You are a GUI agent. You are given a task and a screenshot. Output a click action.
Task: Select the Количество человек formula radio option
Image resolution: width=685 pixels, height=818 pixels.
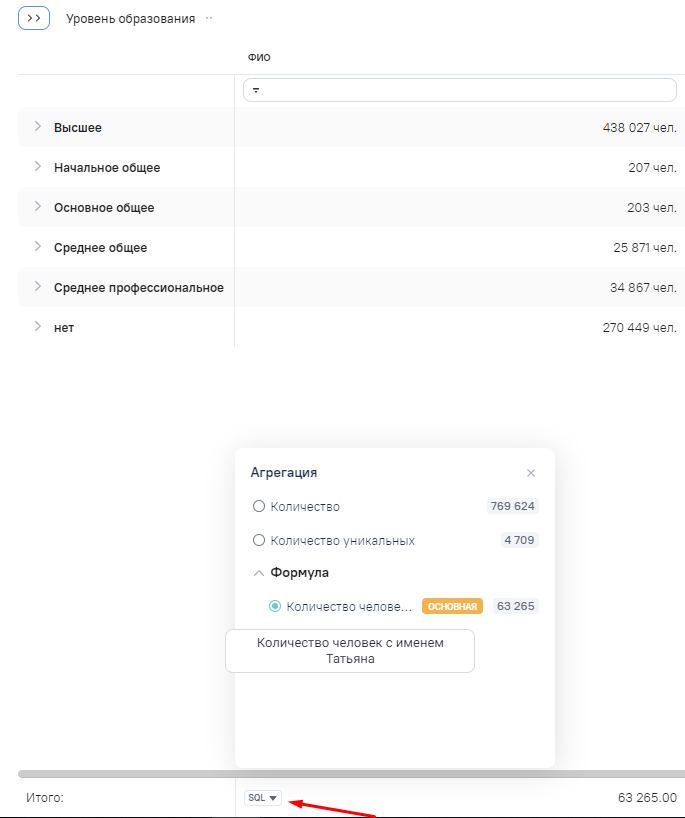275,606
